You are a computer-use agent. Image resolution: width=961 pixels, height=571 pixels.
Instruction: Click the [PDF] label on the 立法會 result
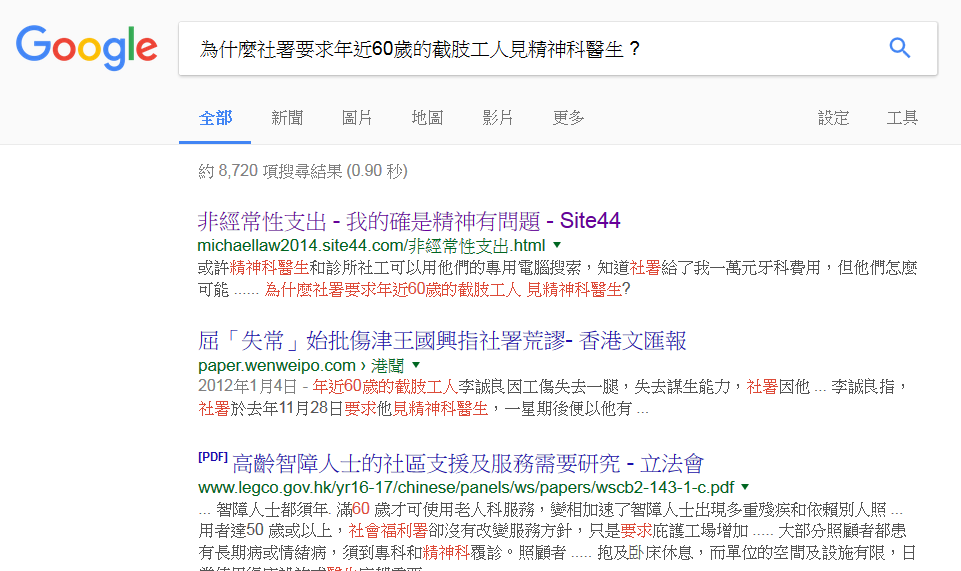(213, 458)
